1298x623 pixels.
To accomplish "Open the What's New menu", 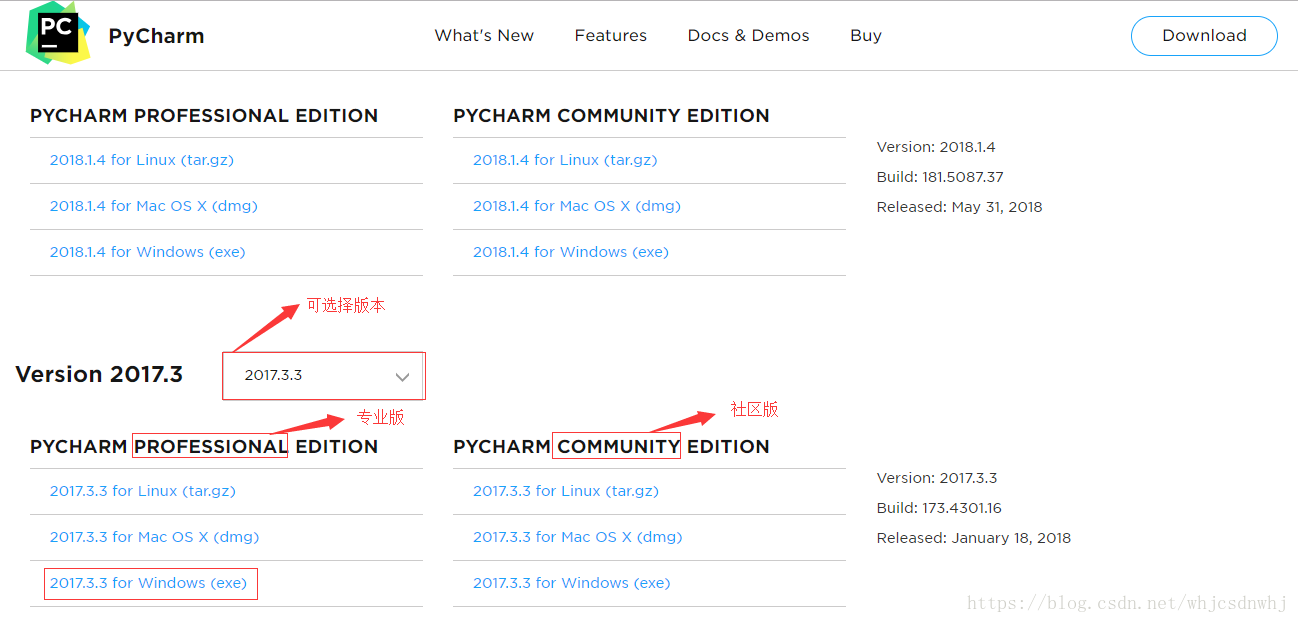I will click(x=484, y=35).
